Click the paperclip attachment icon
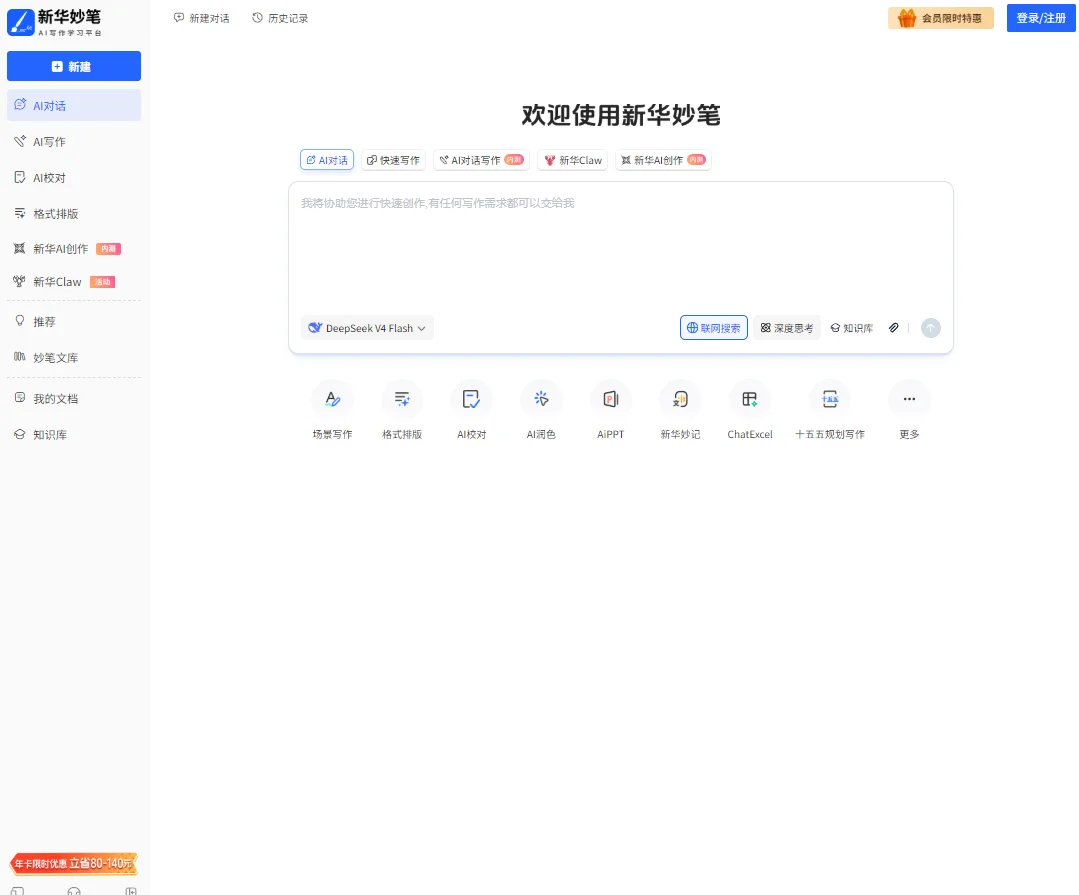Screen dimensions: 1079x895 pos(893,328)
